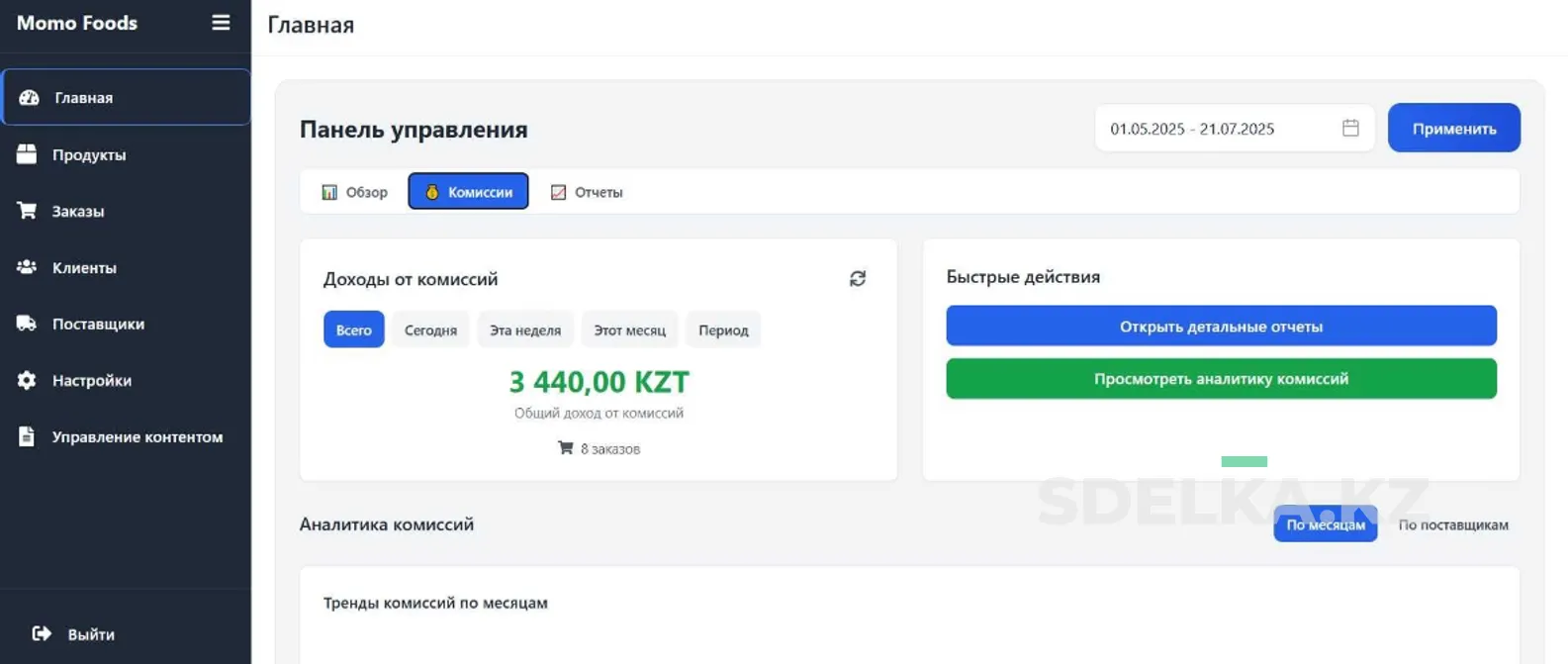Click the Заказы shopping cart icon

click(x=27, y=211)
